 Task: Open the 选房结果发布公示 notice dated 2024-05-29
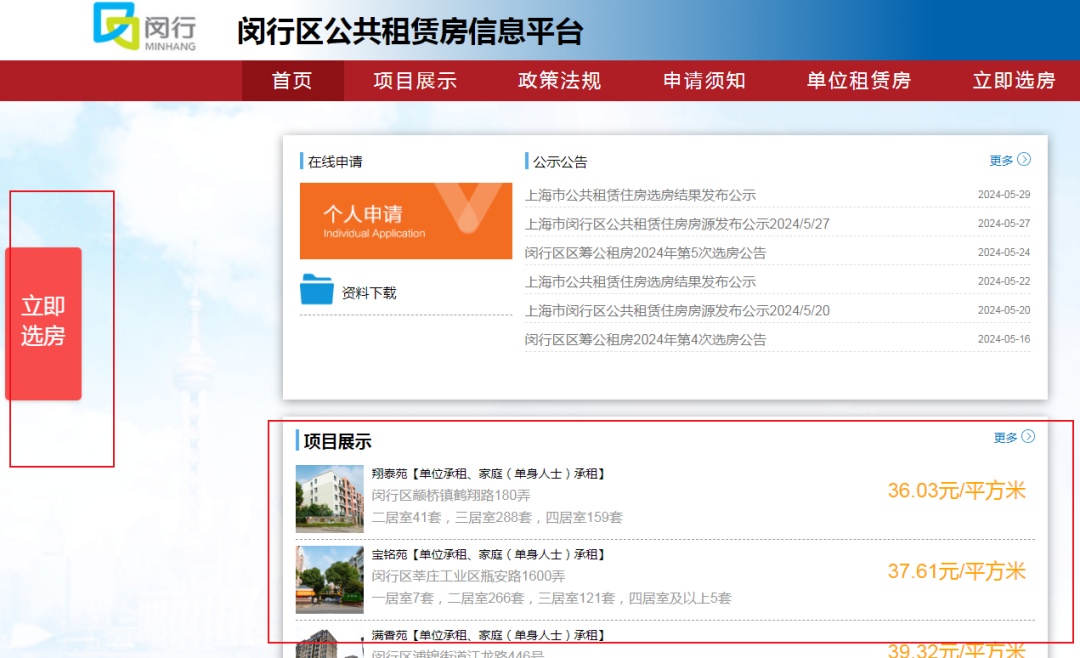point(641,195)
